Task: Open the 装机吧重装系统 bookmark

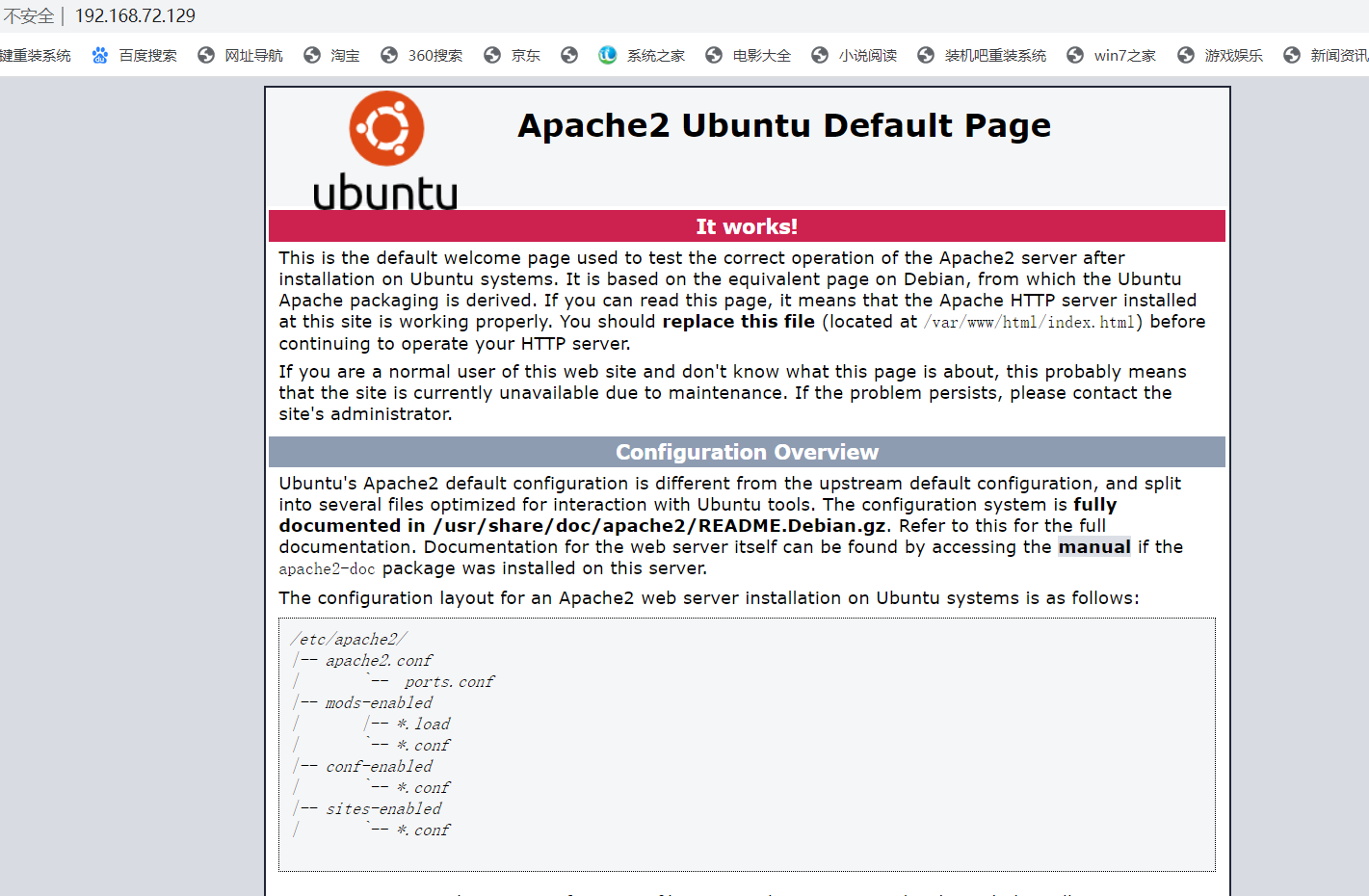Action: coord(982,56)
